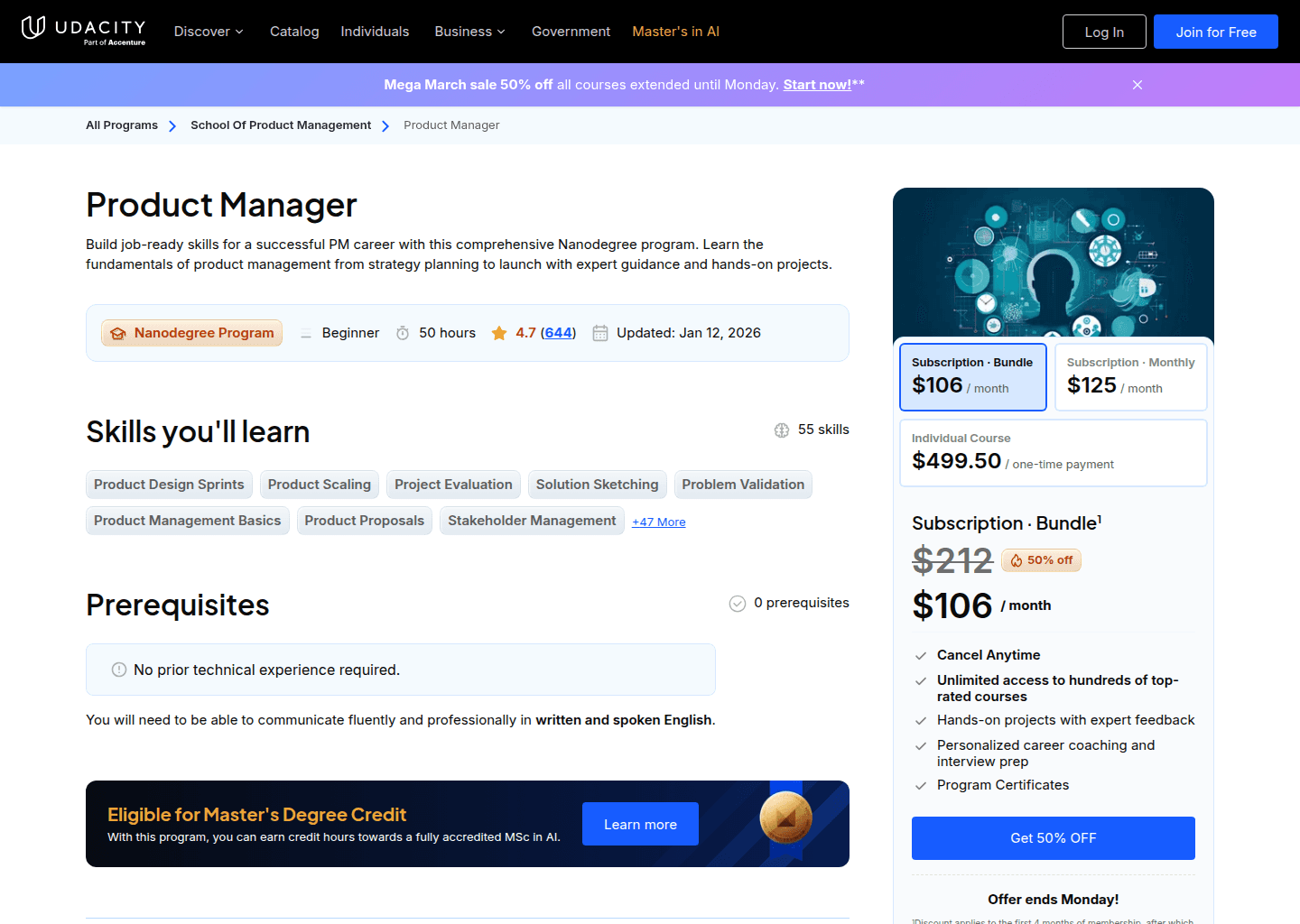The width and height of the screenshot is (1300, 924).
Task: Open the Catalog page
Action: pos(294,32)
